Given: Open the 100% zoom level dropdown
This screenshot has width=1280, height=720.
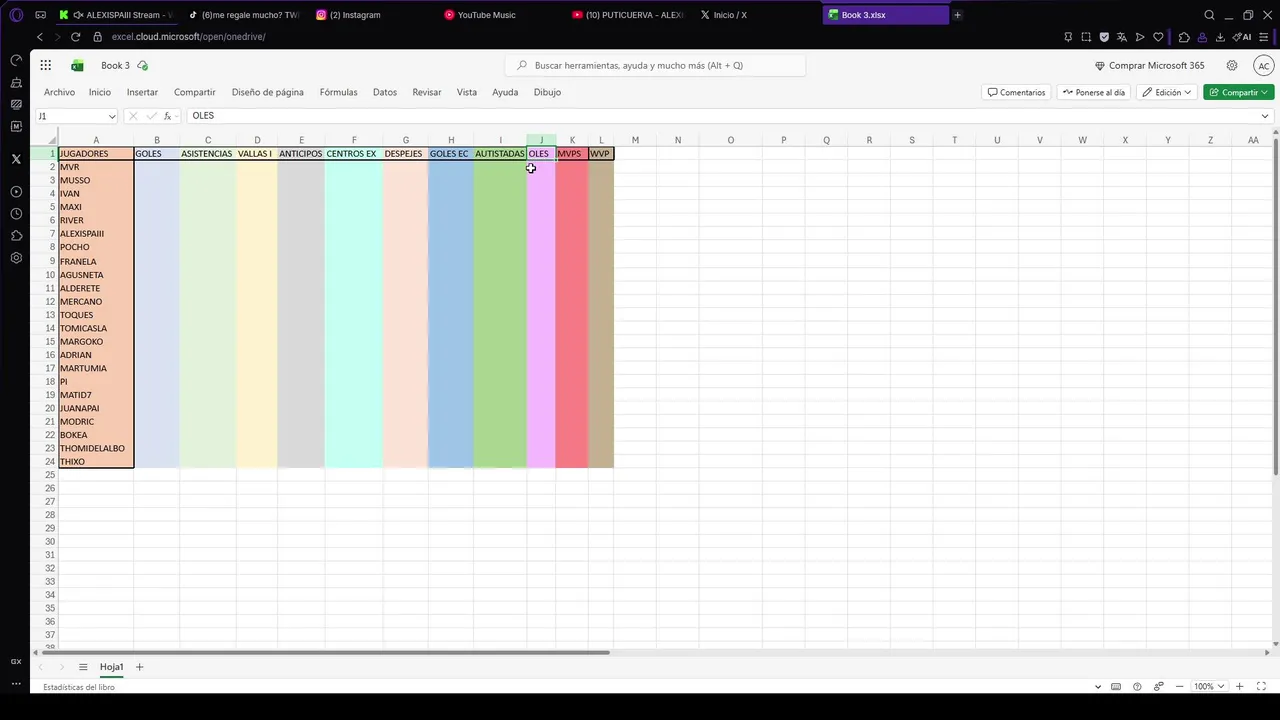Looking at the screenshot, I should point(1210,687).
